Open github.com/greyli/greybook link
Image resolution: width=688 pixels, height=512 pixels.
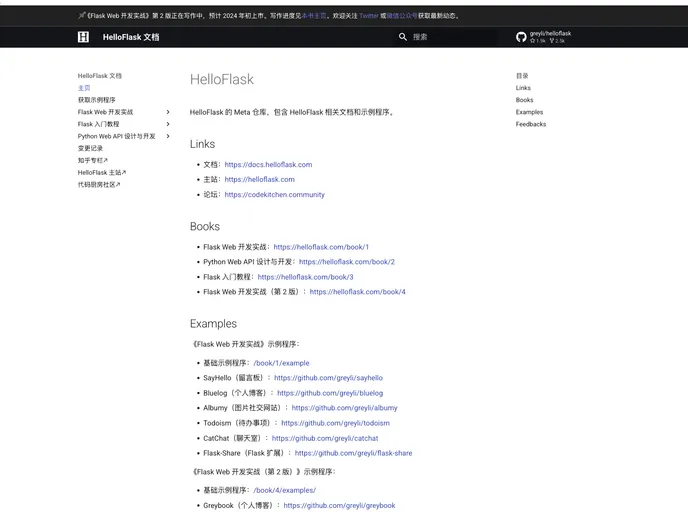(339, 505)
